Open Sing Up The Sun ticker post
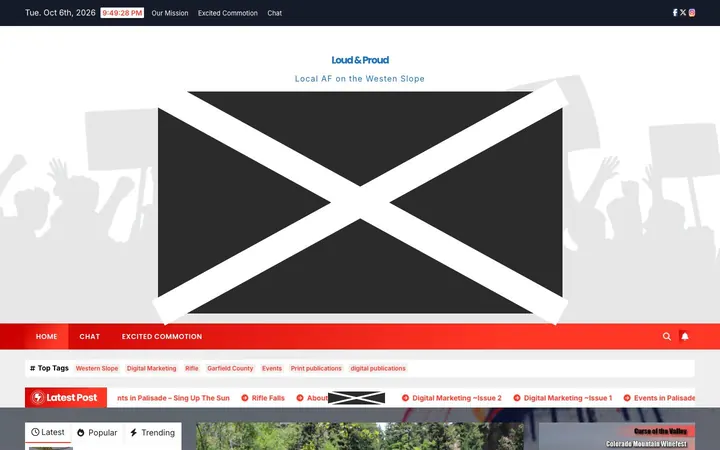Screen dimensions: 720x450 173,398
